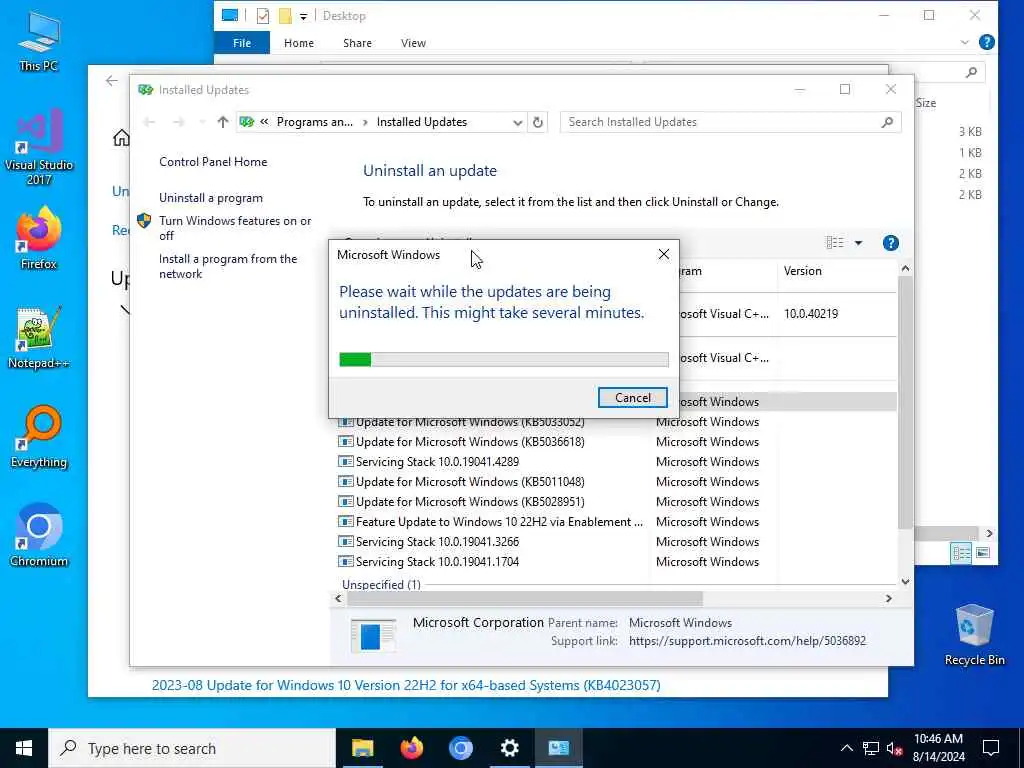This screenshot has width=1024, height=768.
Task: Click the properties checkmark quick access icon
Action: pos(263,16)
